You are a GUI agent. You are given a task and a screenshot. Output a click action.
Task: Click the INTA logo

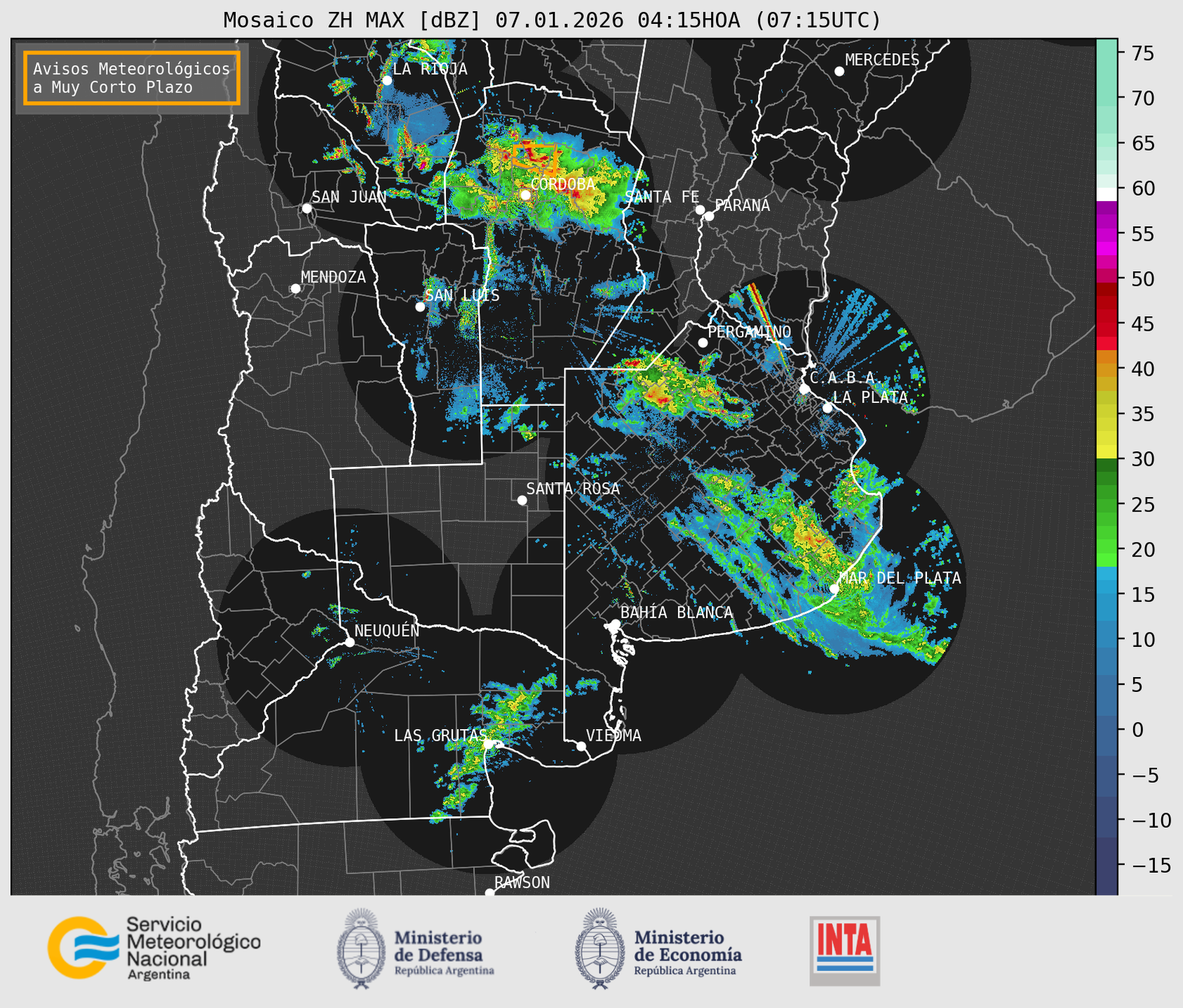(844, 951)
